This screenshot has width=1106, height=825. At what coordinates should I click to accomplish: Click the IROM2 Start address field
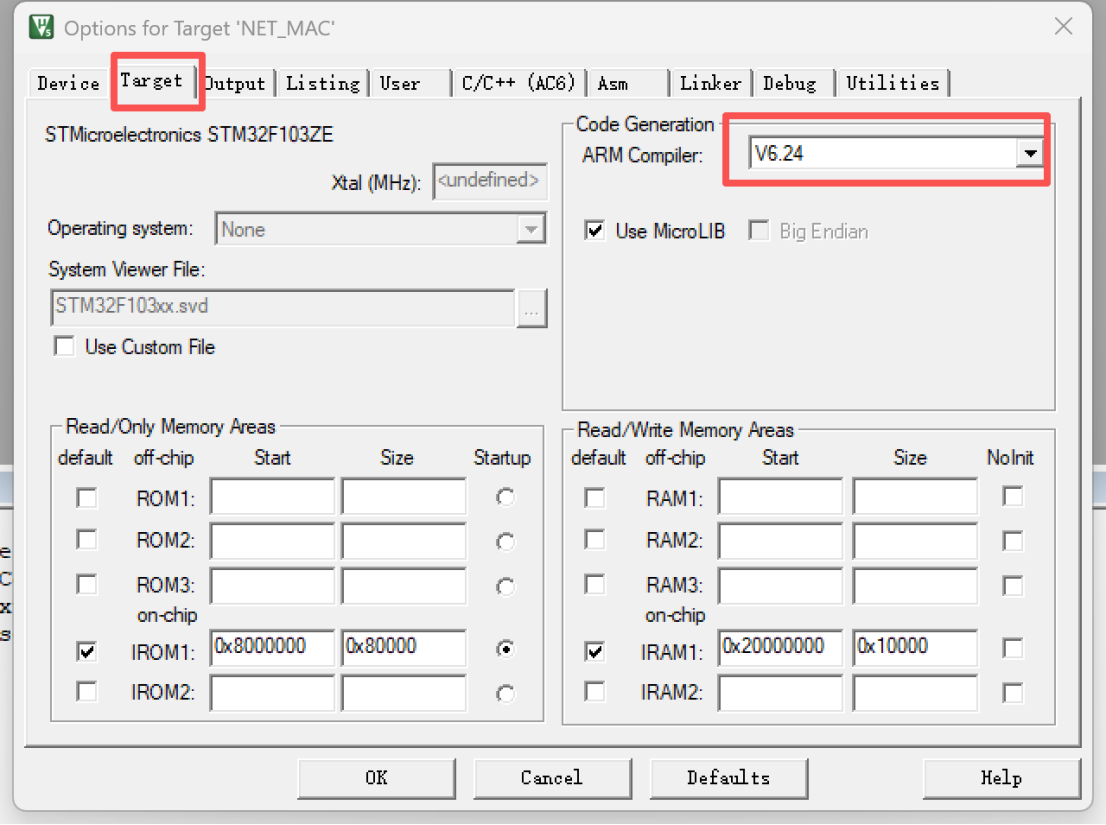[272, 692]
